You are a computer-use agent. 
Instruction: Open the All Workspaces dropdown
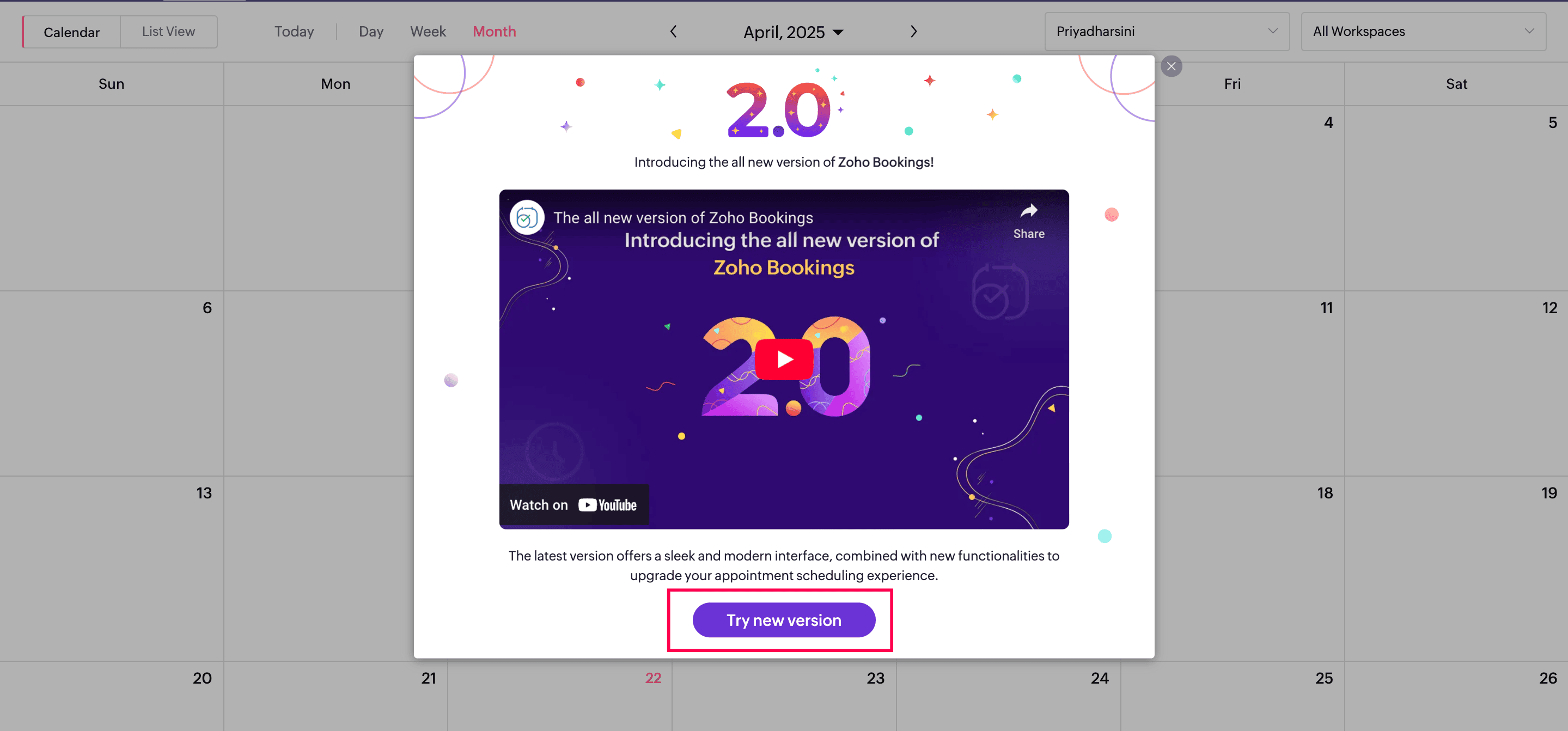pos(1423,31)
